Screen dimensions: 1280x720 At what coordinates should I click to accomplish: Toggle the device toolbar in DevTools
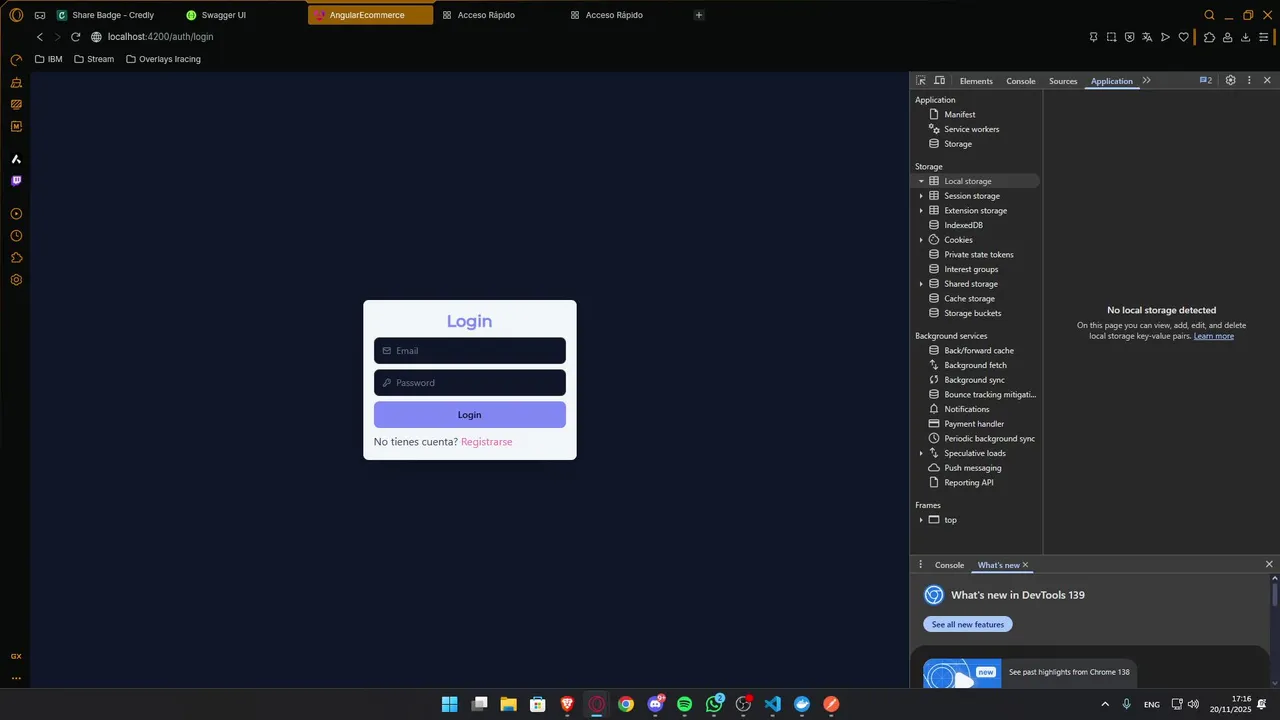pos(939,81)
